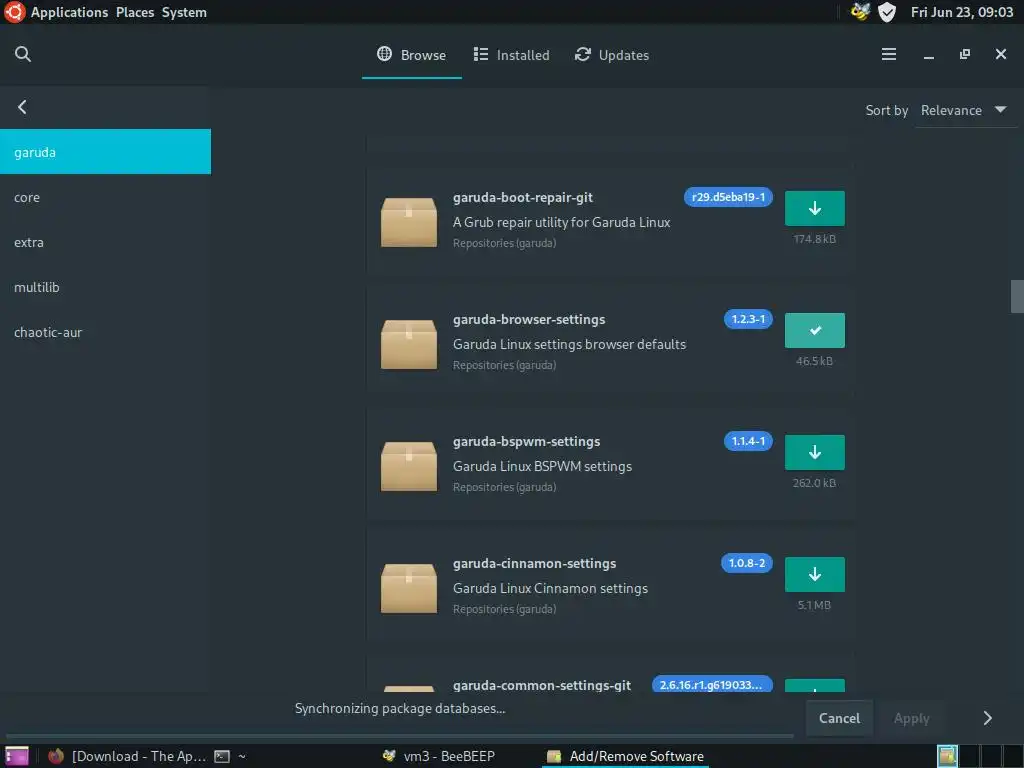This screenshot has width=1024, height=768.
Task: Open the Applications menu
Action: pyautogui.click(x=69, y=12)
